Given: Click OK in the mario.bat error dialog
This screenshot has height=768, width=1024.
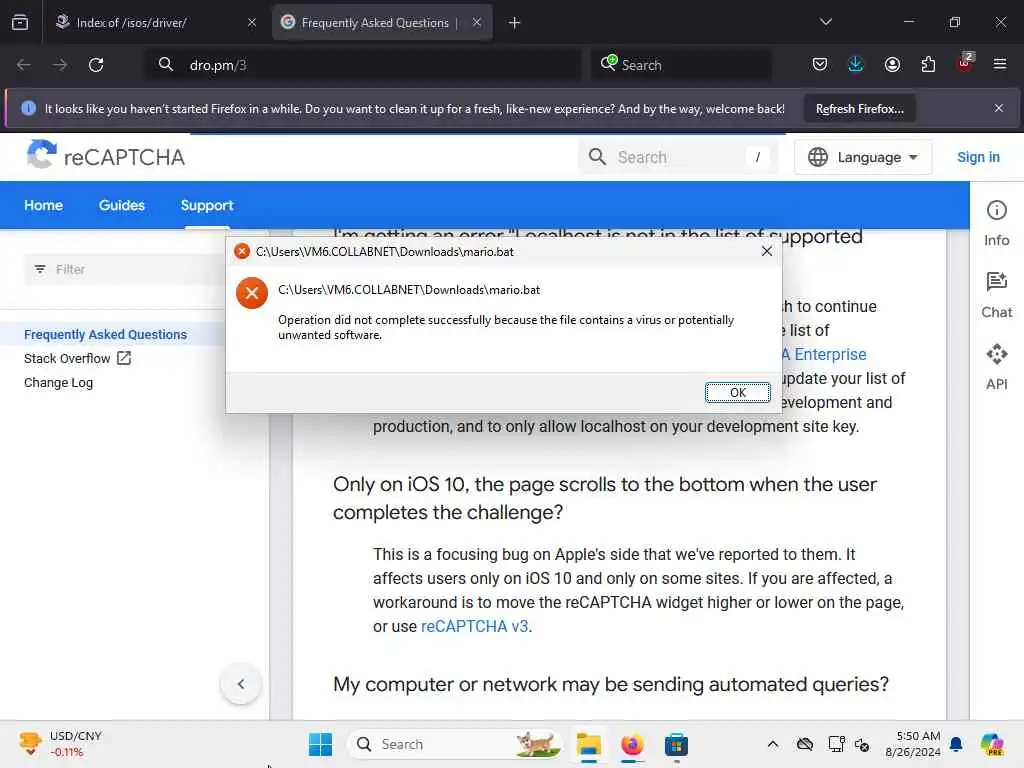Looking at the screenshot, I should (737, 392).
